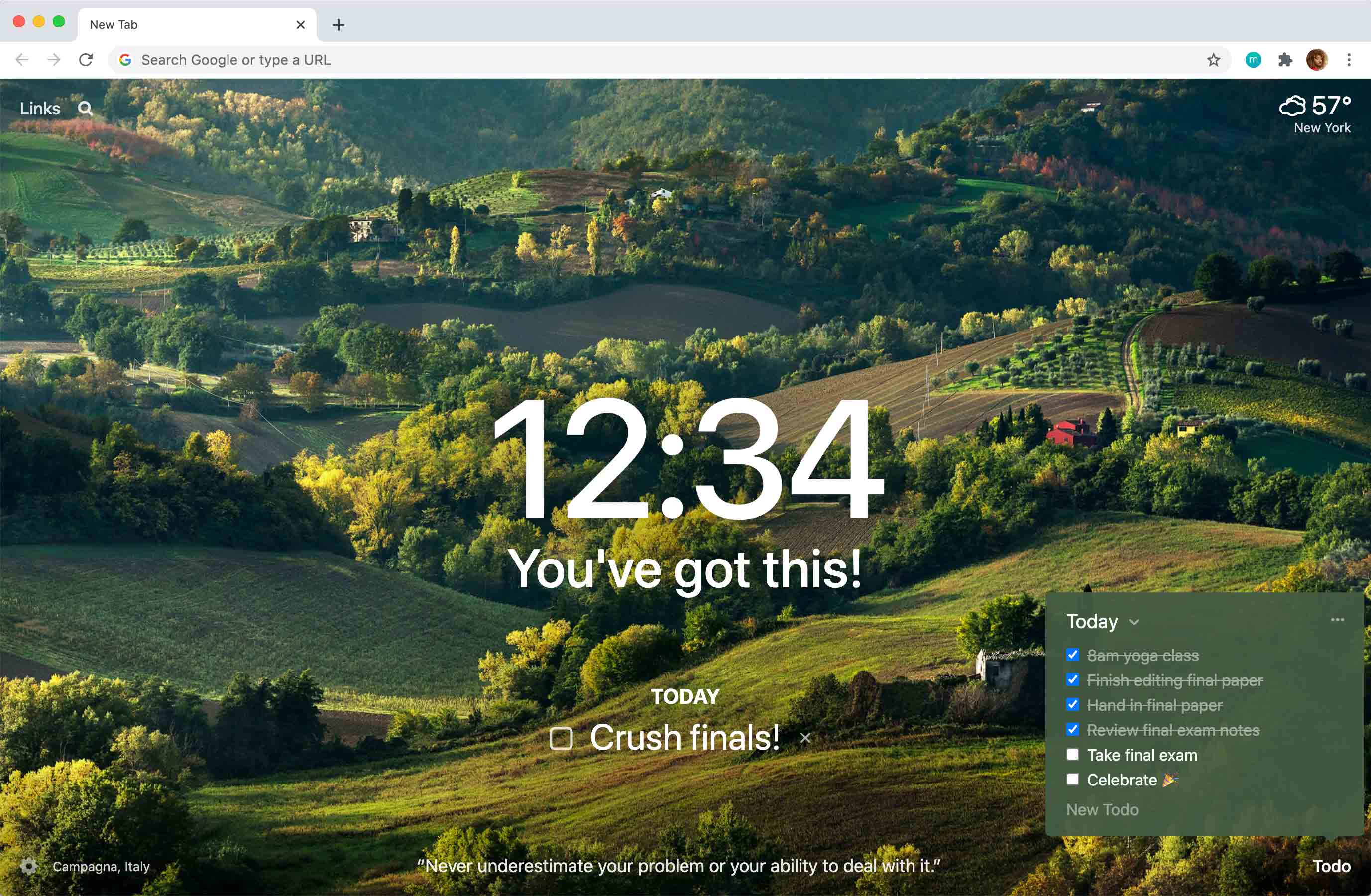Screen dimensions: 1371x896
Task: Click the Chrome profile avatar icon
Action: coord(1316,59)
